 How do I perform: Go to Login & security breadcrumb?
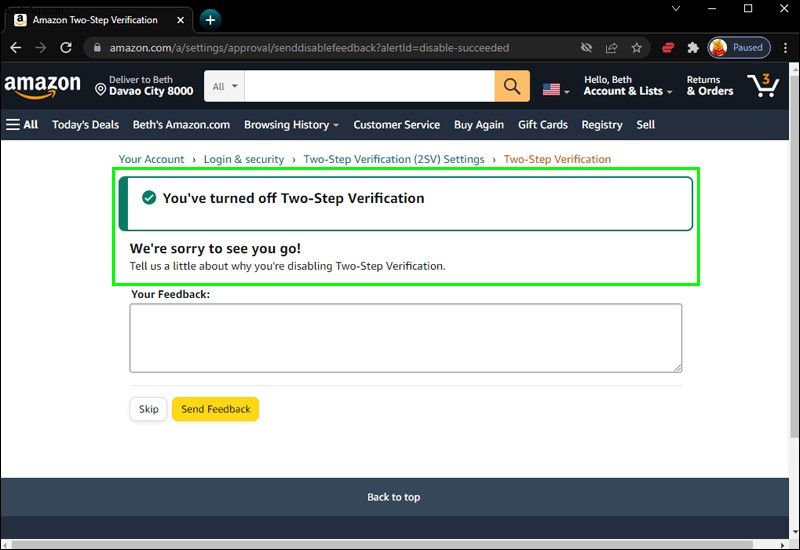click(x=244, y=159)
